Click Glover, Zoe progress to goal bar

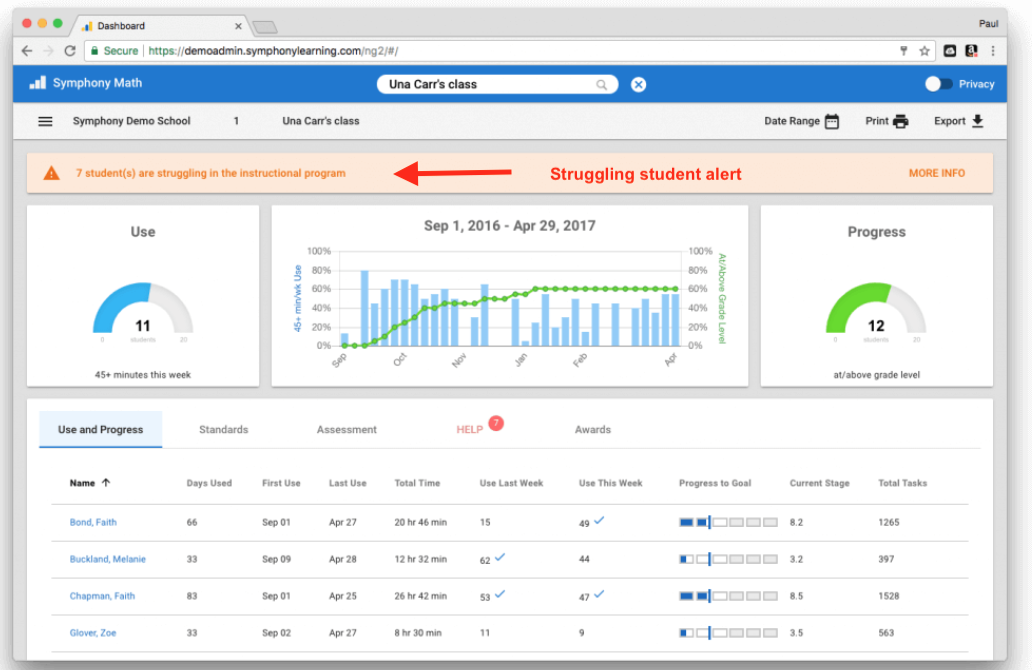click(x=729, y=632)
